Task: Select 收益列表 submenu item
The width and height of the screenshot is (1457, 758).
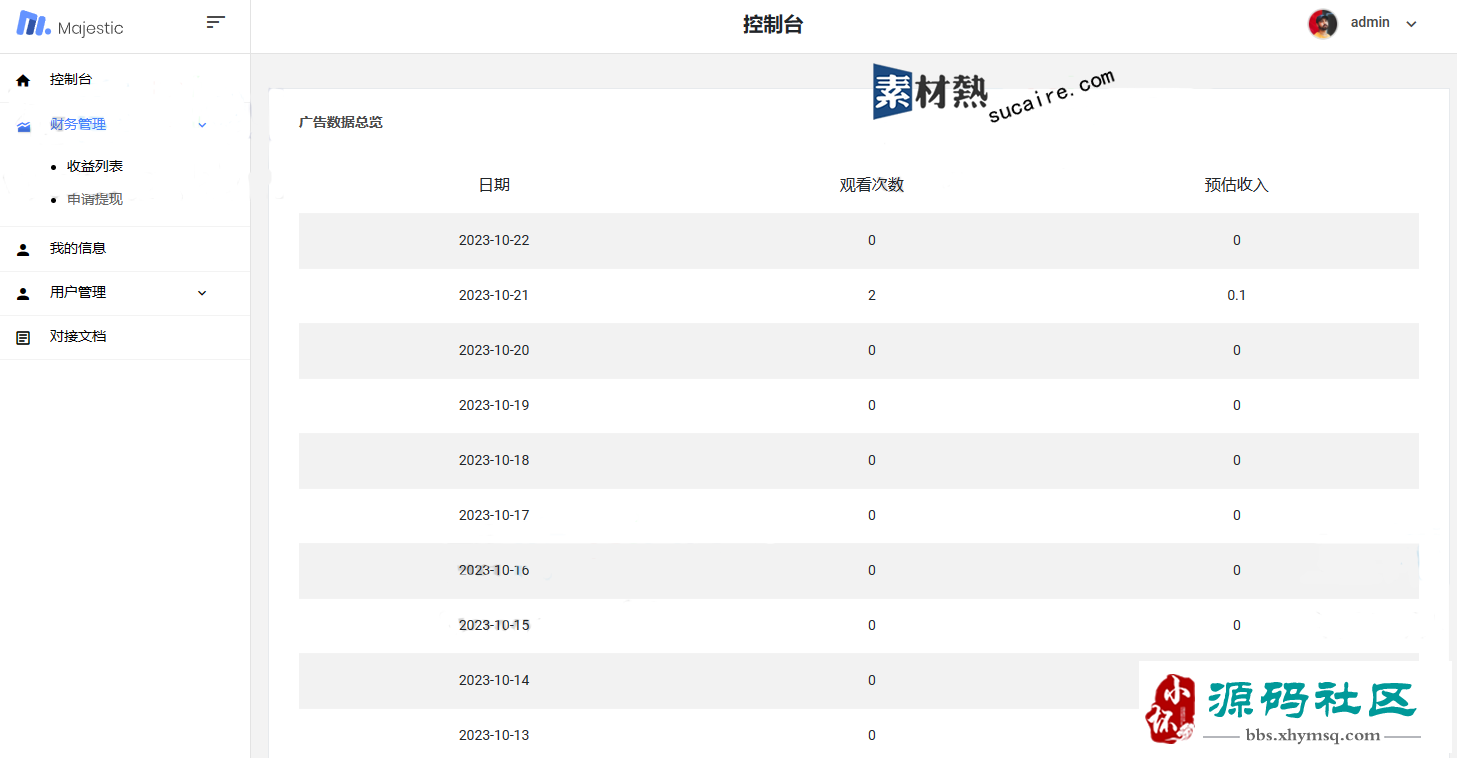Action: (x=95, y=166)
